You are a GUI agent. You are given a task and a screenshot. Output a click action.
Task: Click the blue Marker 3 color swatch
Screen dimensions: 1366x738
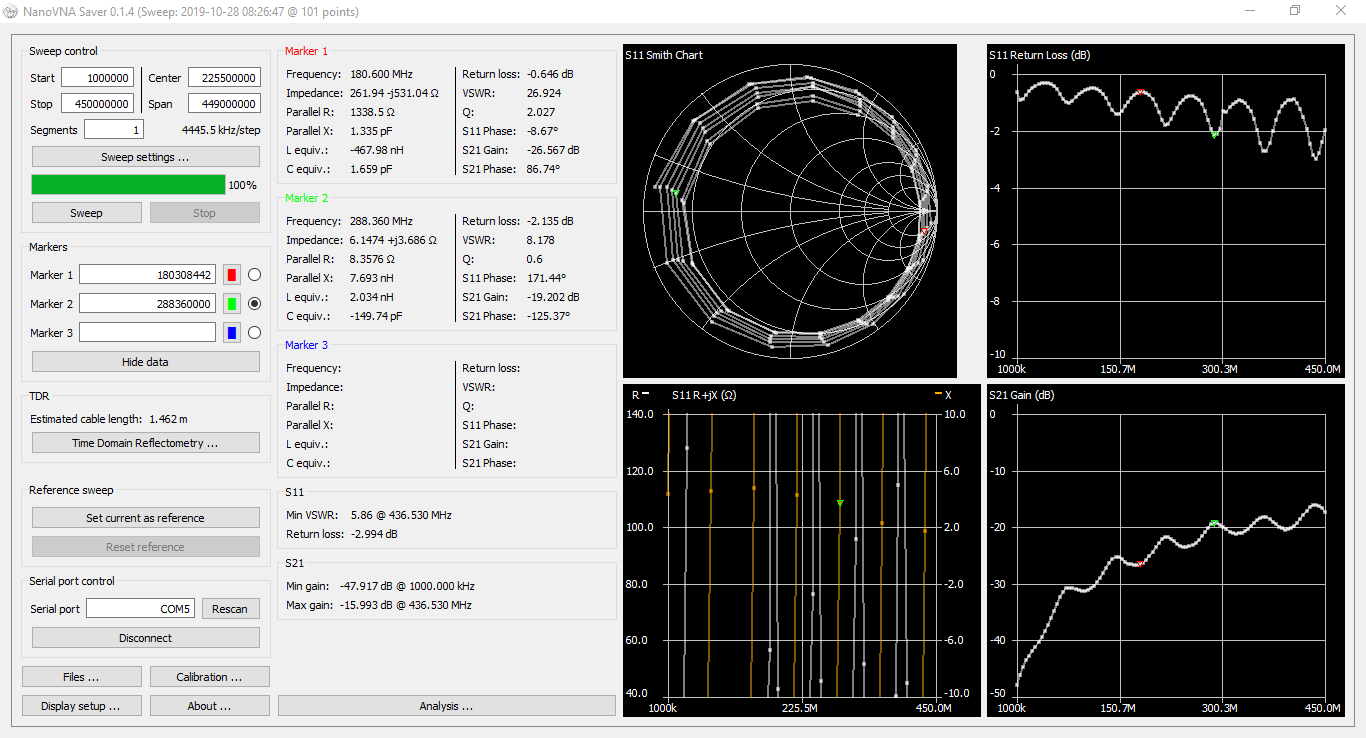[231, 333]
